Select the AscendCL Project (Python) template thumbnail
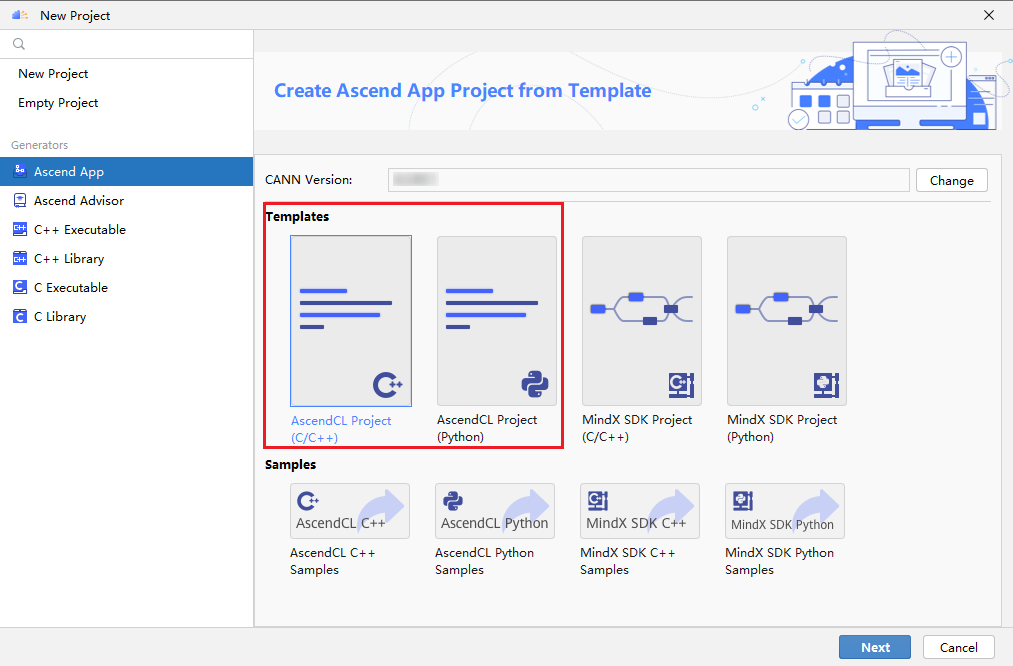 point(497,321)
